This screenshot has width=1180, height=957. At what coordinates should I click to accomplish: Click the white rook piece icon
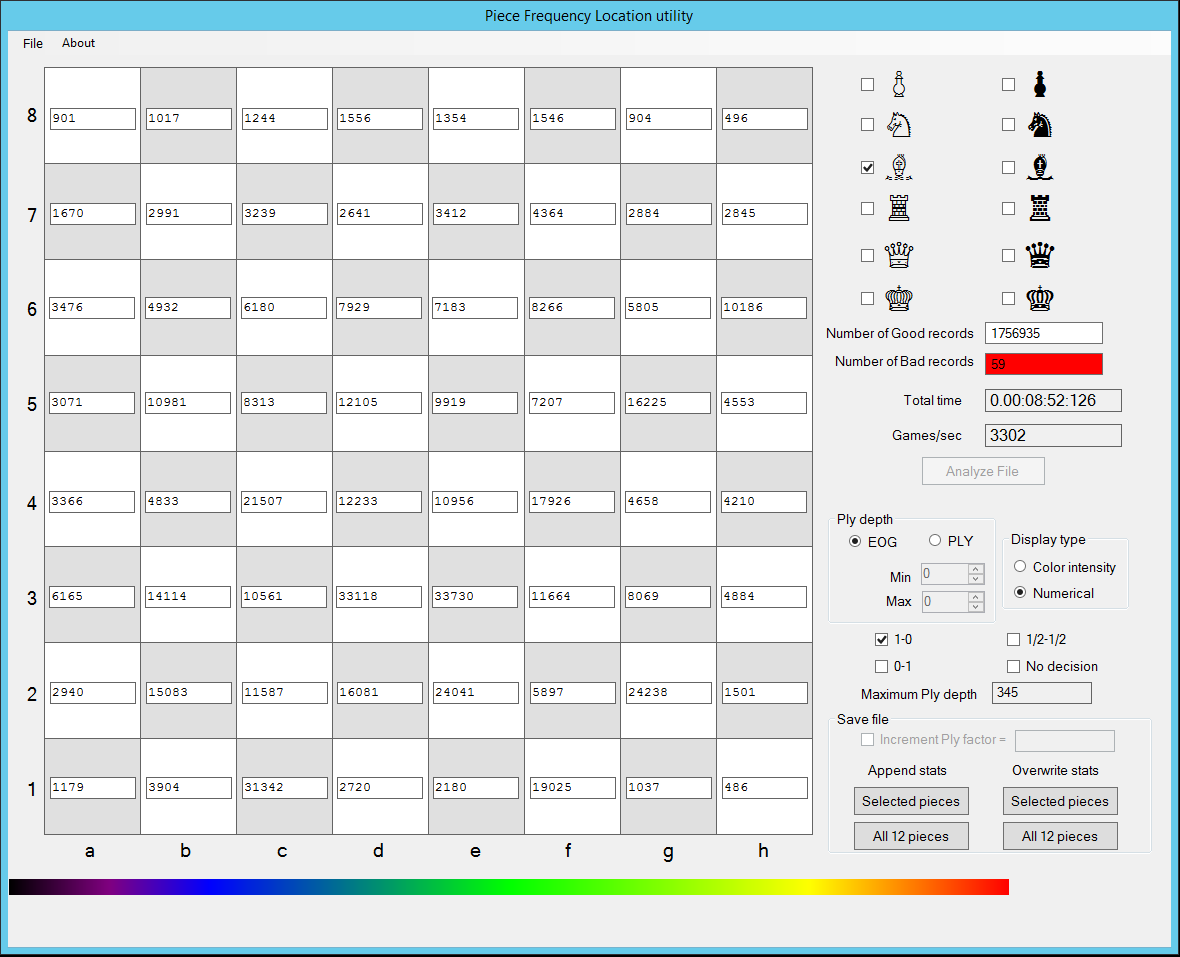(x=899, y=208)
